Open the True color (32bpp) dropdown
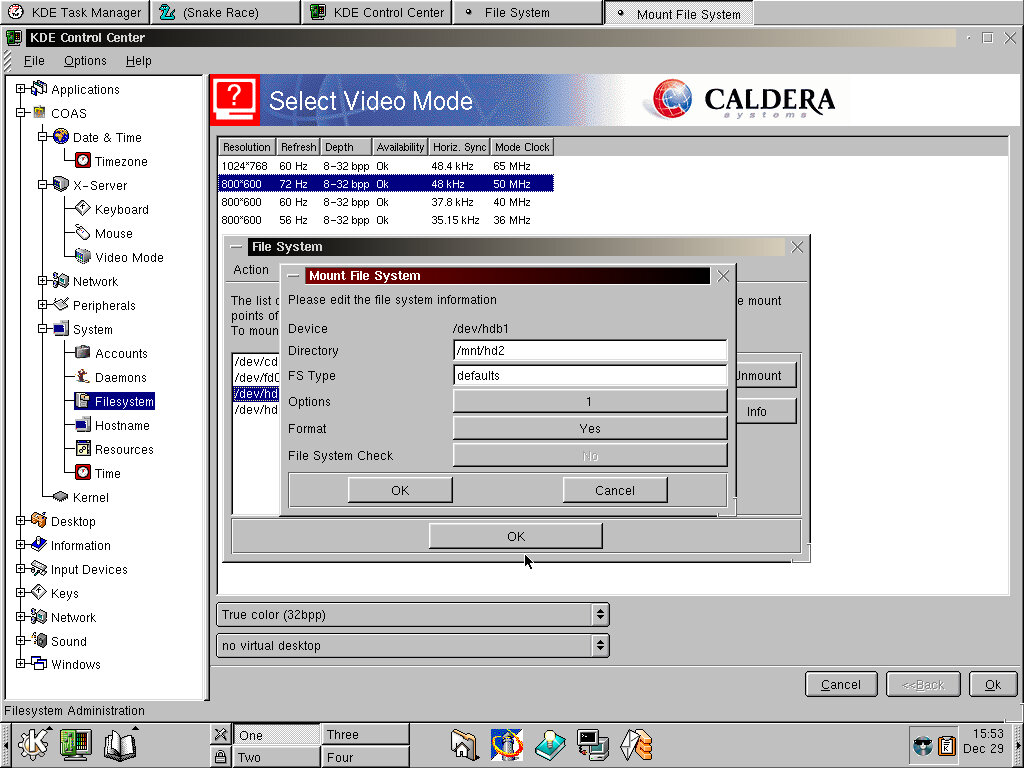 click(x=412, y=614)
